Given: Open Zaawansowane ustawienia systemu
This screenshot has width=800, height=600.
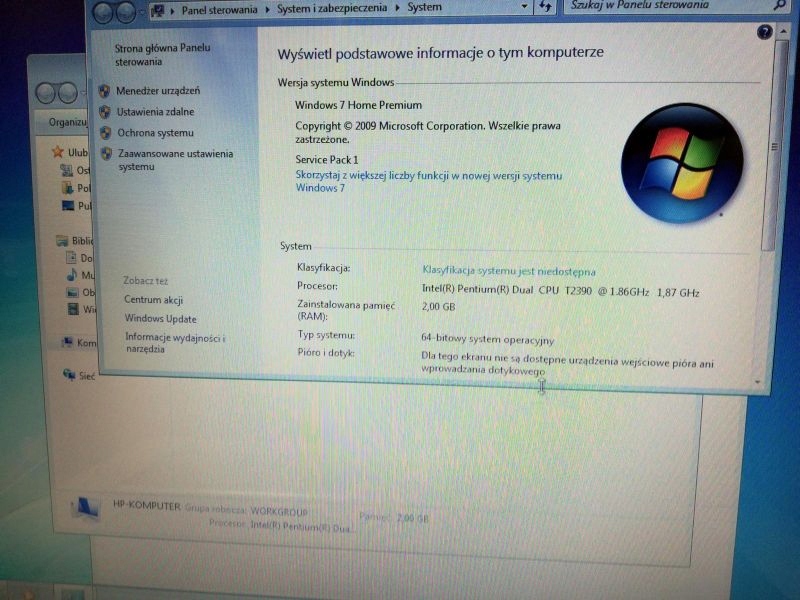Looking at the screenshot, I should coord(176,160).
